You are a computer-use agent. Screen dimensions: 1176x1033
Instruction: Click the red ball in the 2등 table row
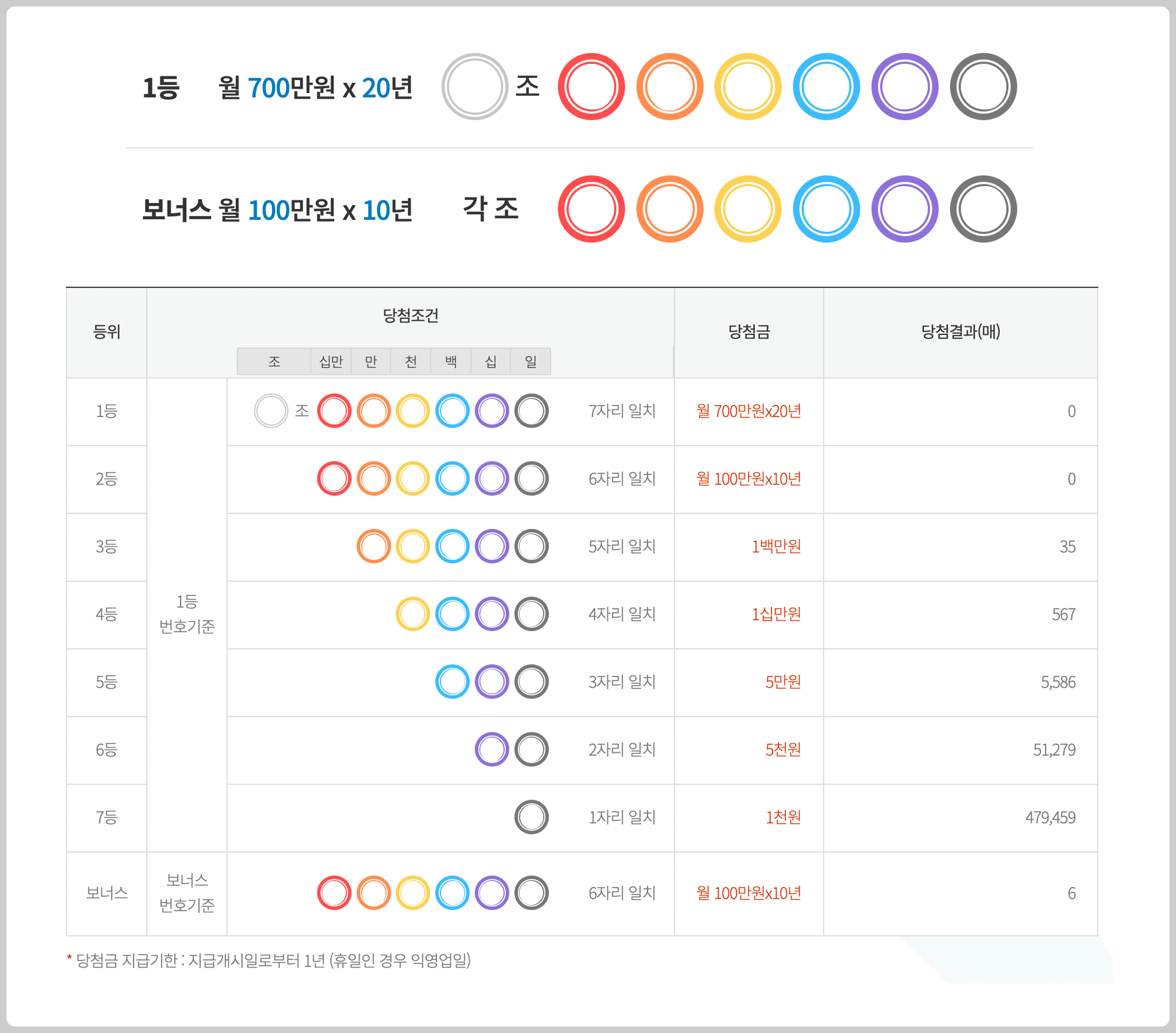click(334, 479)
